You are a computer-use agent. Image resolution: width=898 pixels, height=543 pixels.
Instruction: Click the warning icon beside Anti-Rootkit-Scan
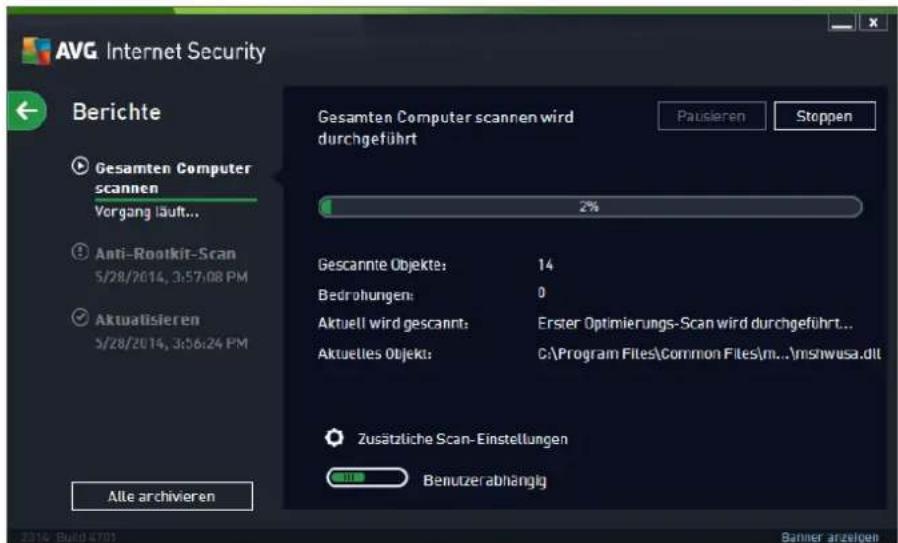click(80, 252)
